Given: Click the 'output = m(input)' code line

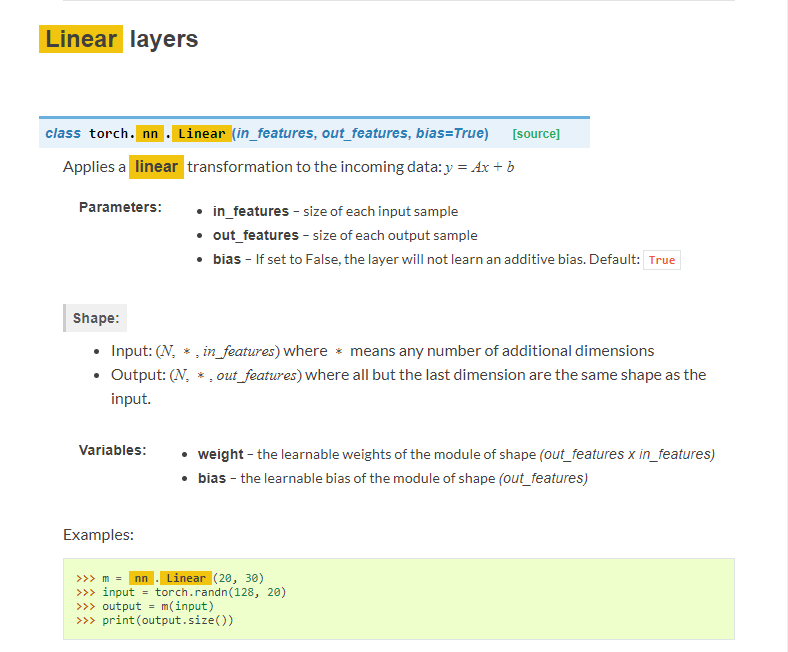Looking at the screenshot, I should [145, 606].
